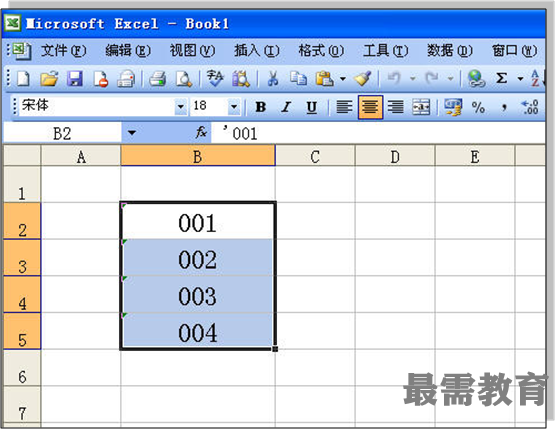555x429 pixels.
Task: Open the 工具(T) menu
Action: click(386, 51)
